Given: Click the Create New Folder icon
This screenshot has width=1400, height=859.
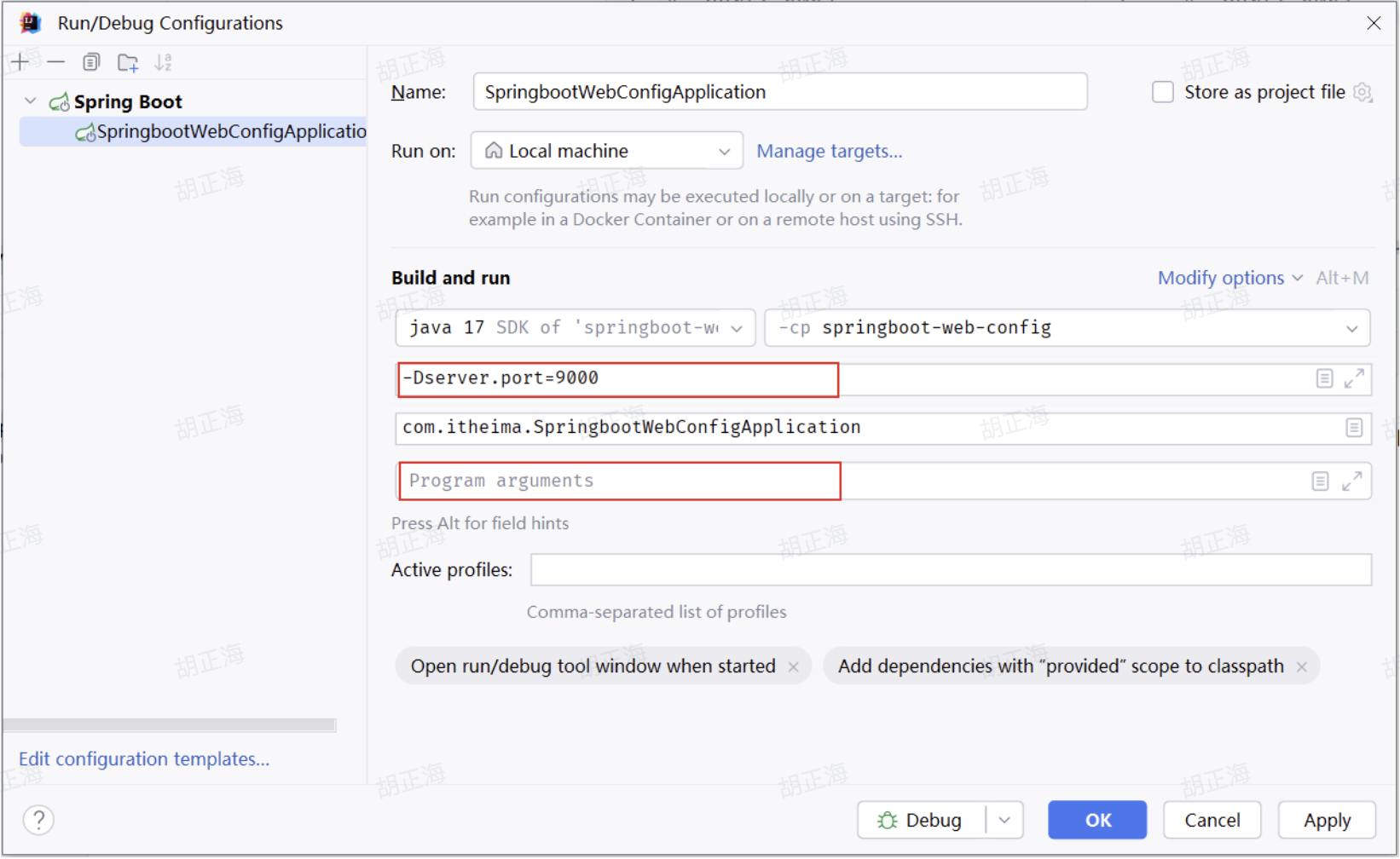Looking at the screenshot, I should (x=128, y=62).
